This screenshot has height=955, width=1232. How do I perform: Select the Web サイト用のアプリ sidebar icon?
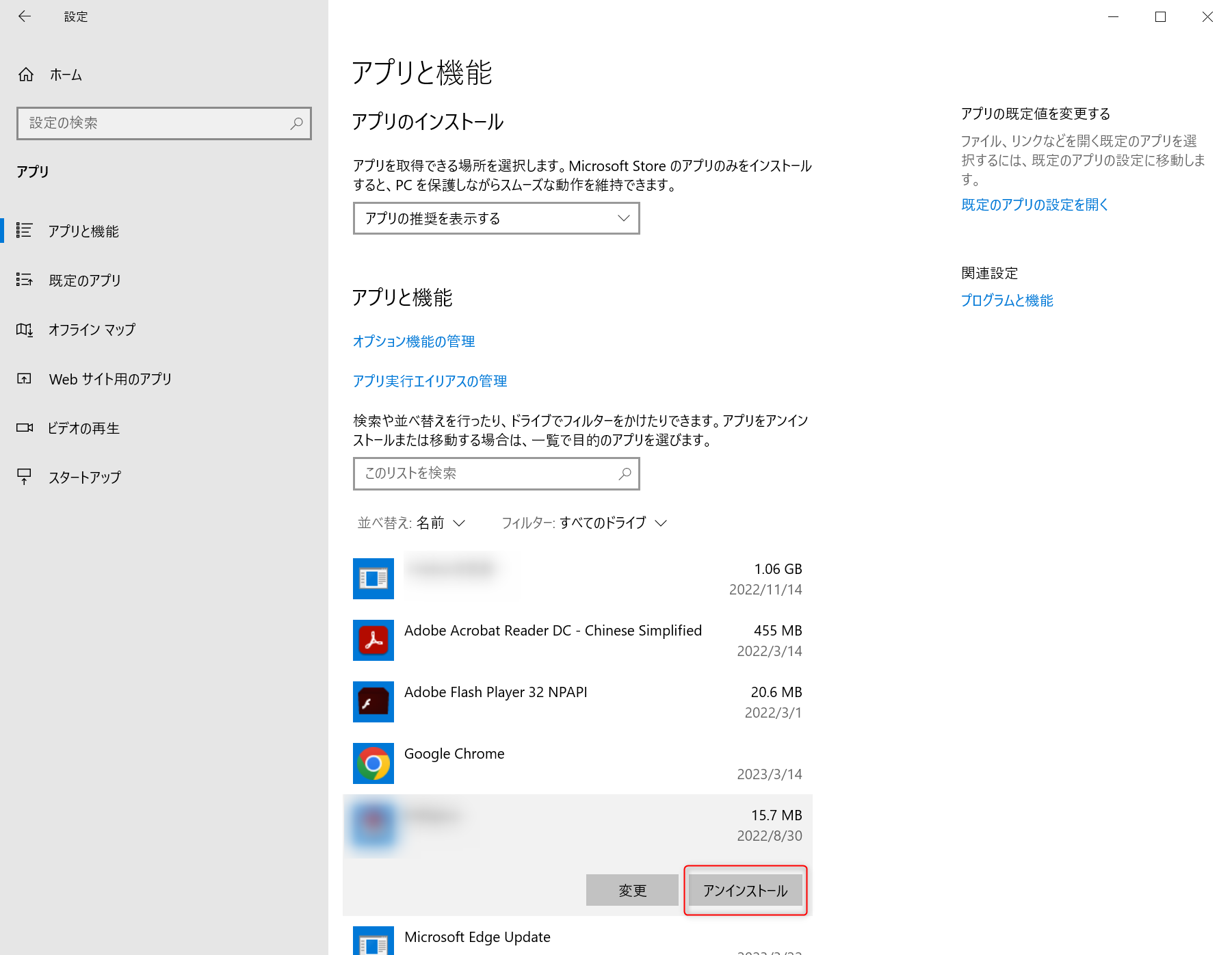pos(25,378)
